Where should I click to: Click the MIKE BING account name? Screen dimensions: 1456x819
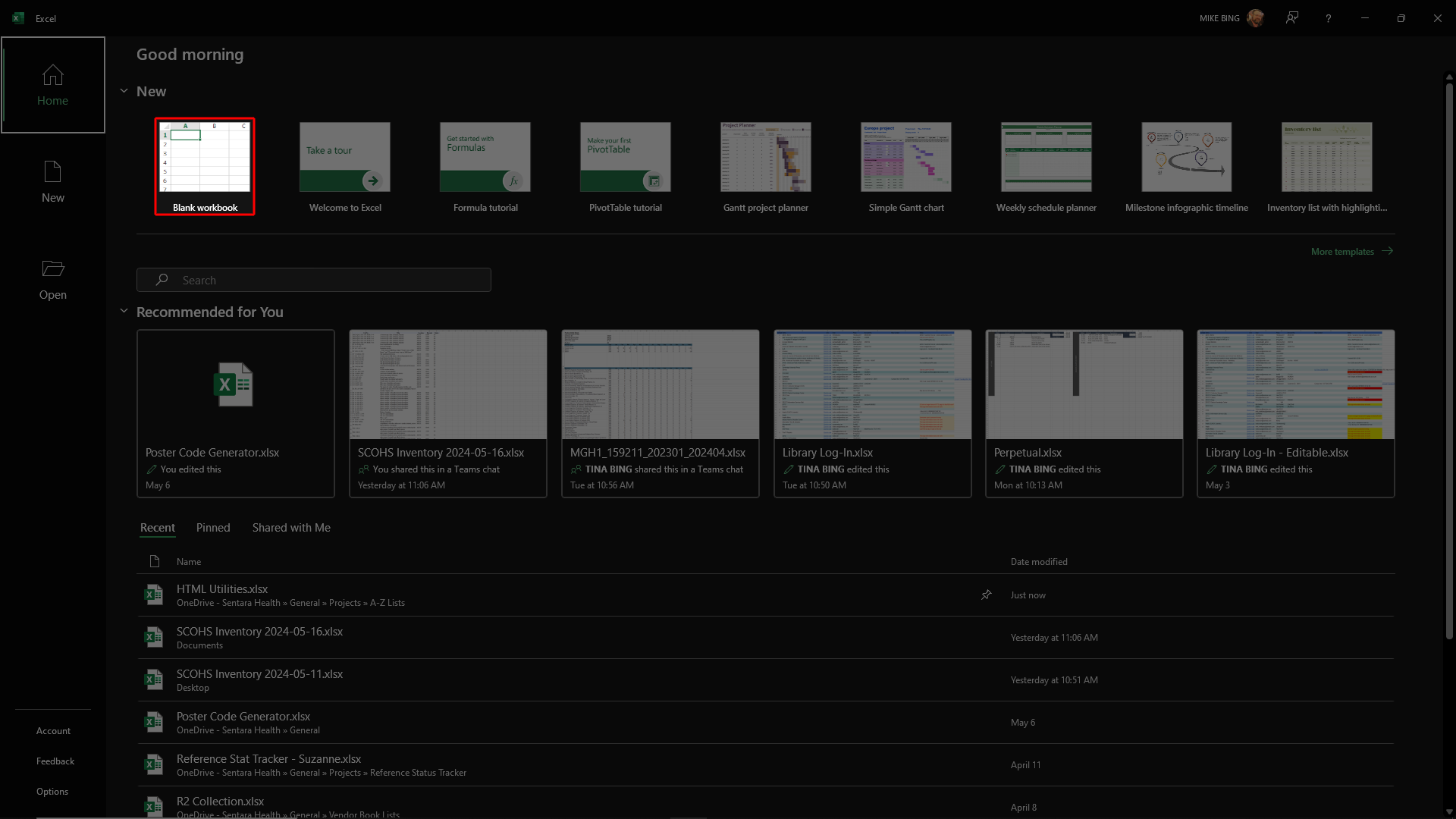tap(1219, 18)
